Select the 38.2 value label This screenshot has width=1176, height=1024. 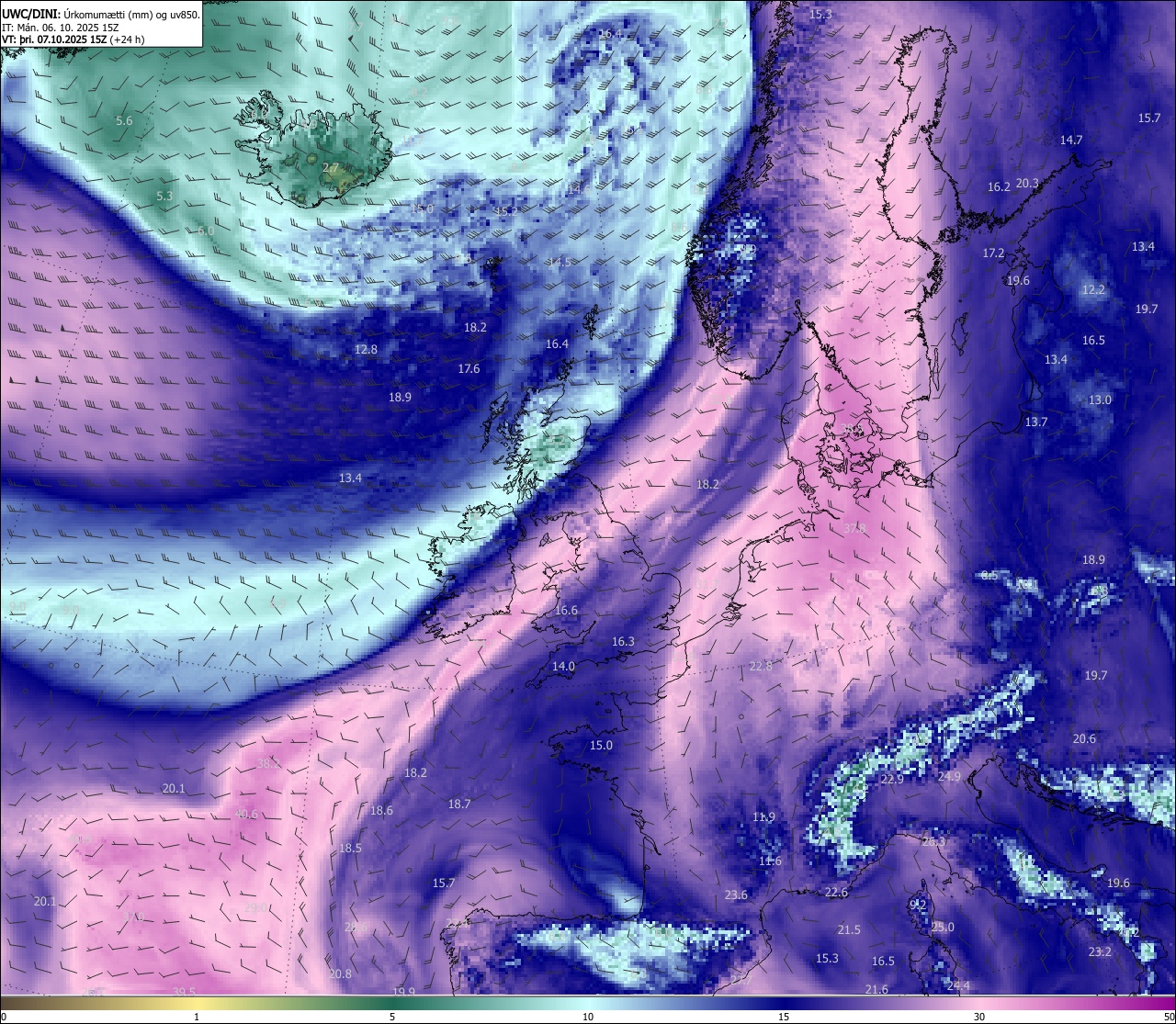pyautogui.click(x=268, y=764)
